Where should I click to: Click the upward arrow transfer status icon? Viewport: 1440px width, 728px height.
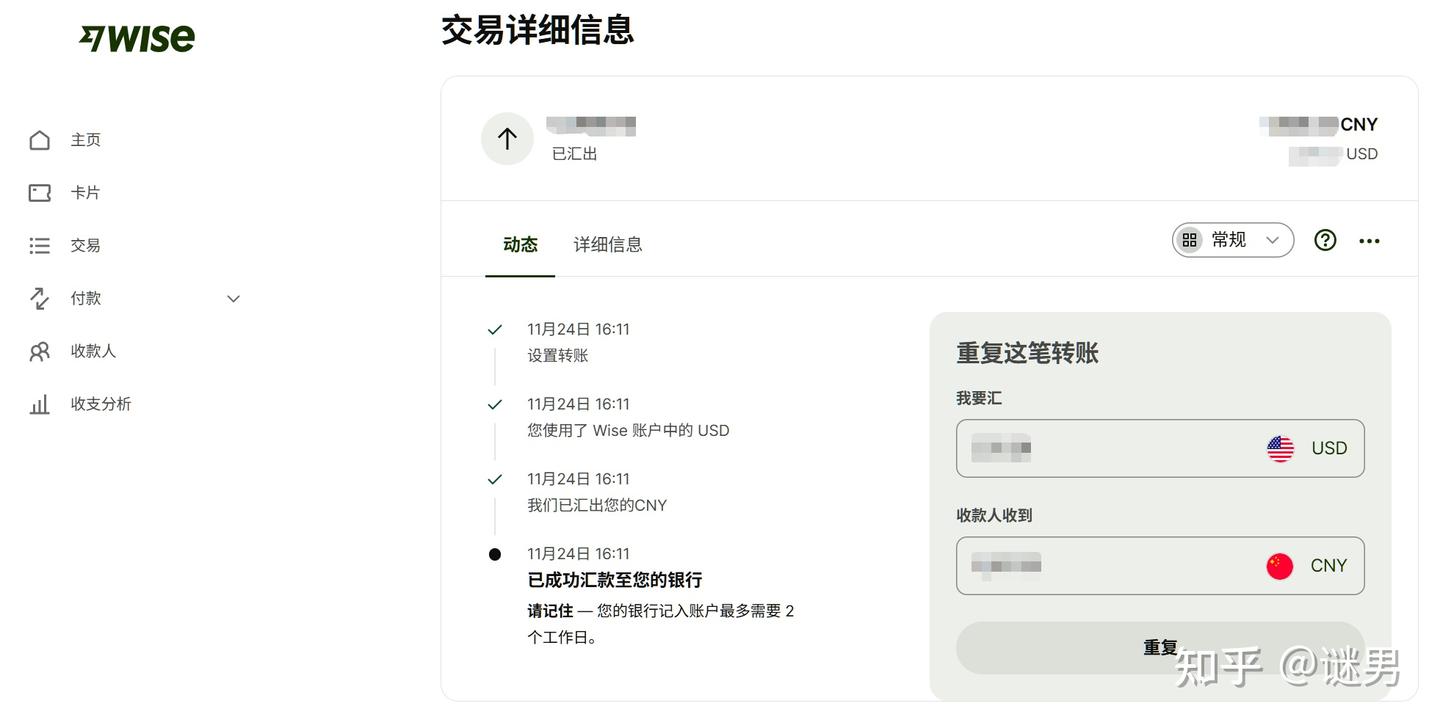[507, 139]
